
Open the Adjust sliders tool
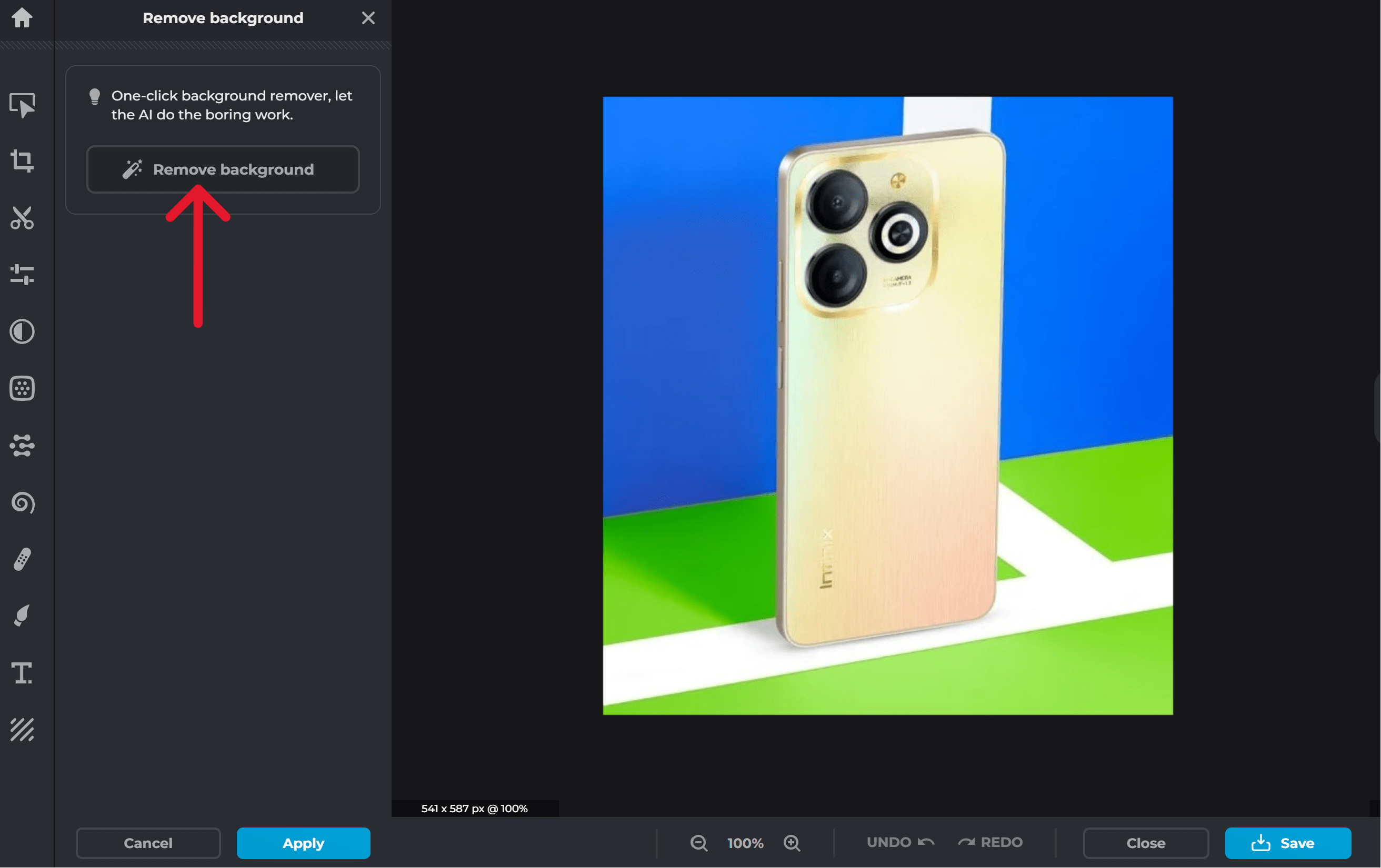coord(22,275)
